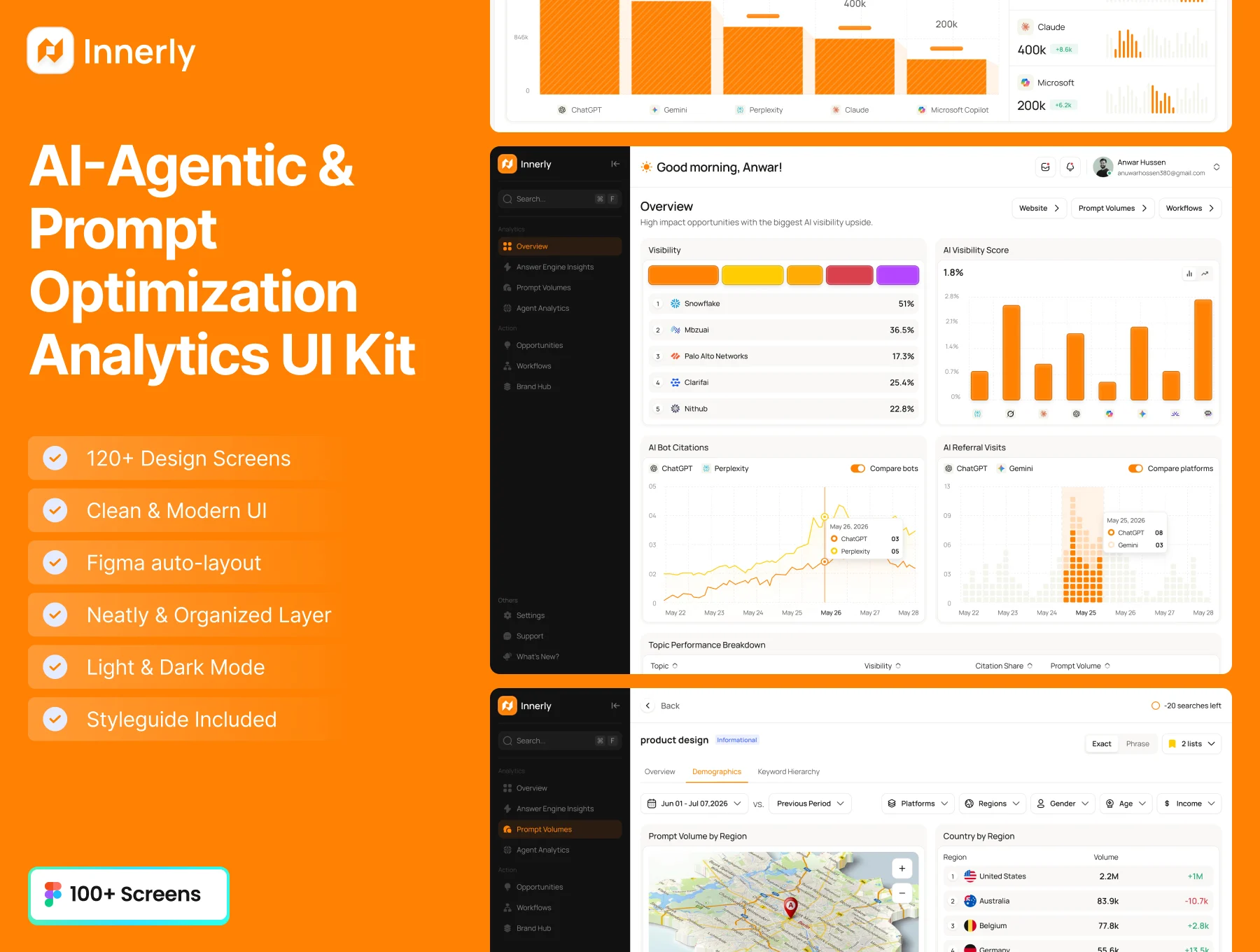
Task: Click Prompt Volumes button beside Website
Action: click(1112, 208)
